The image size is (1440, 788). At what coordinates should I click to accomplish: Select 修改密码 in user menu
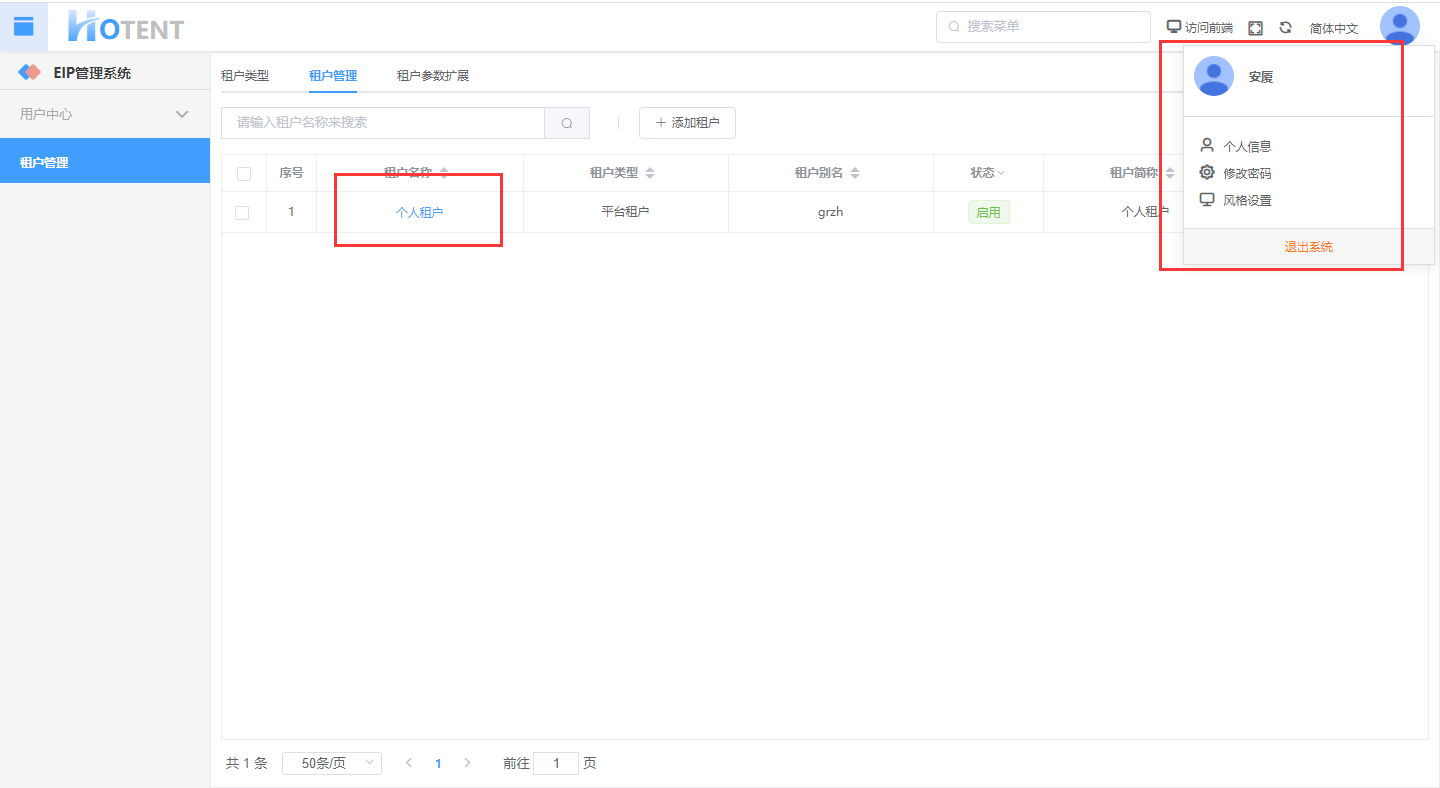coord(1247,173)
